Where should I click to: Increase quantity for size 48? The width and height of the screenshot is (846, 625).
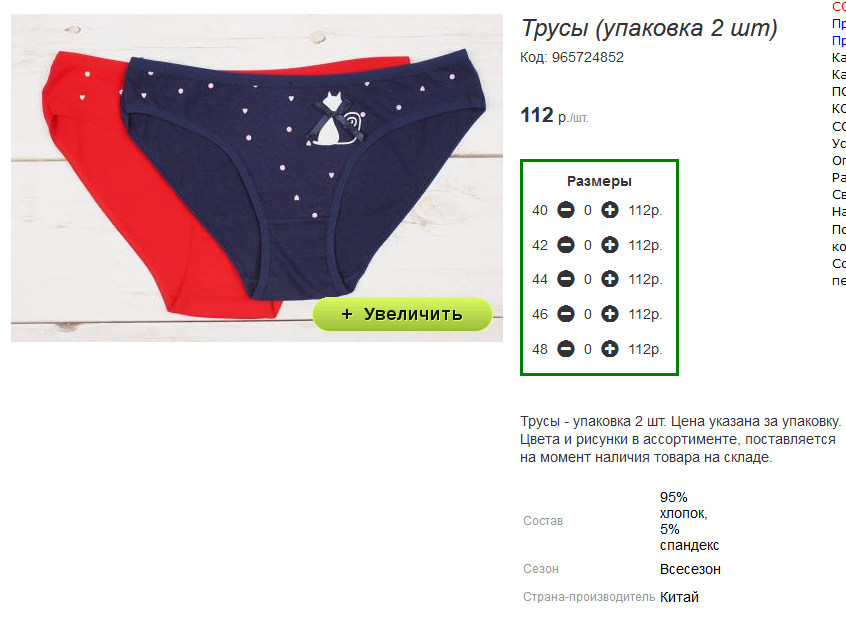click(610, 349)
